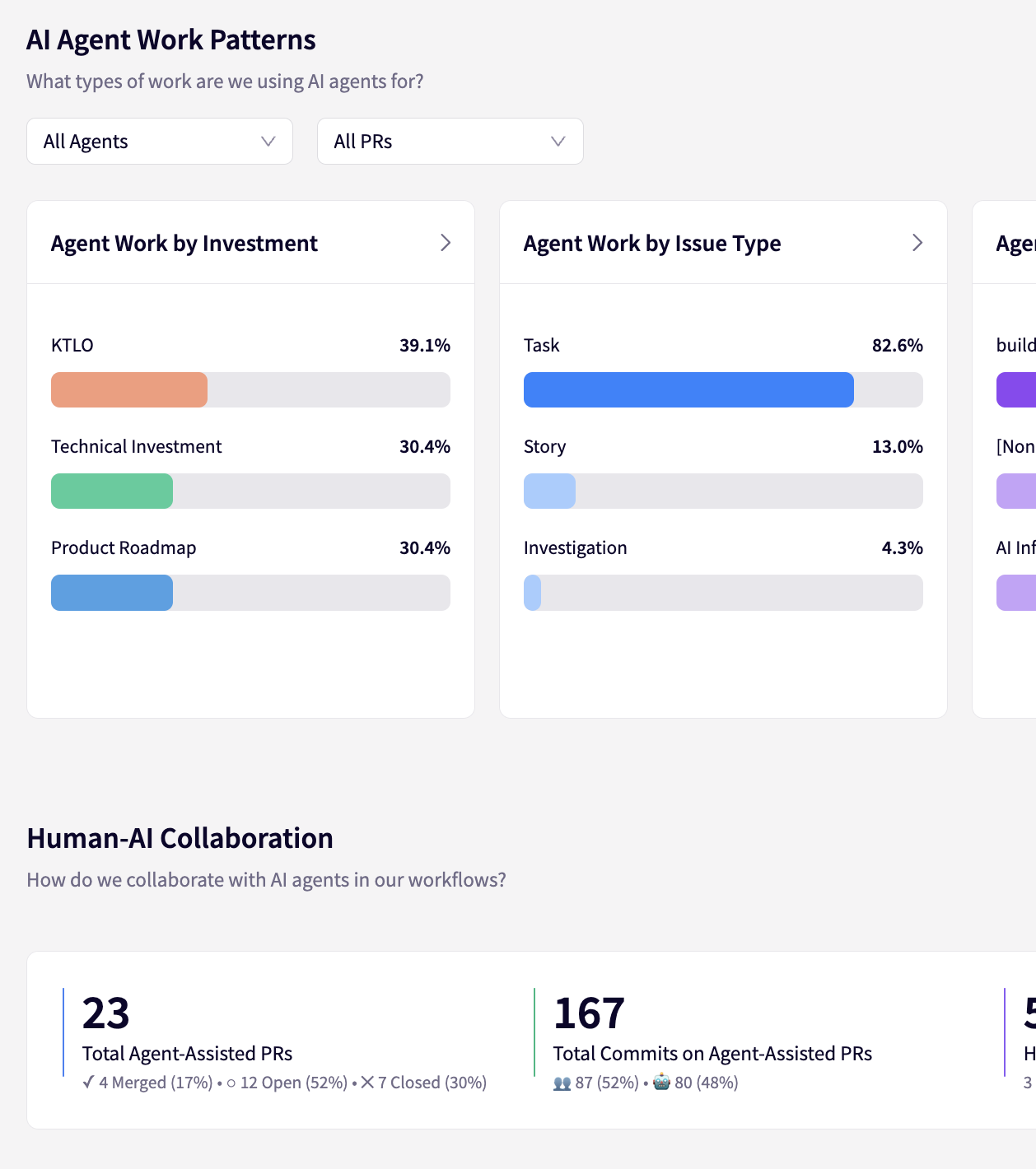This screenshot has width=1036, height=1169.
Task: Open the All Agents dropdown
Action: pos(159,141)
